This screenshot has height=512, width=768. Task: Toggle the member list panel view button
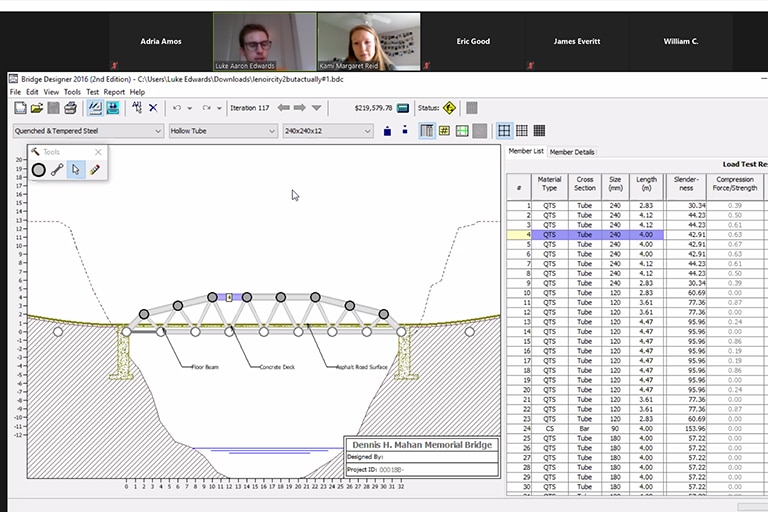point(427,131)
